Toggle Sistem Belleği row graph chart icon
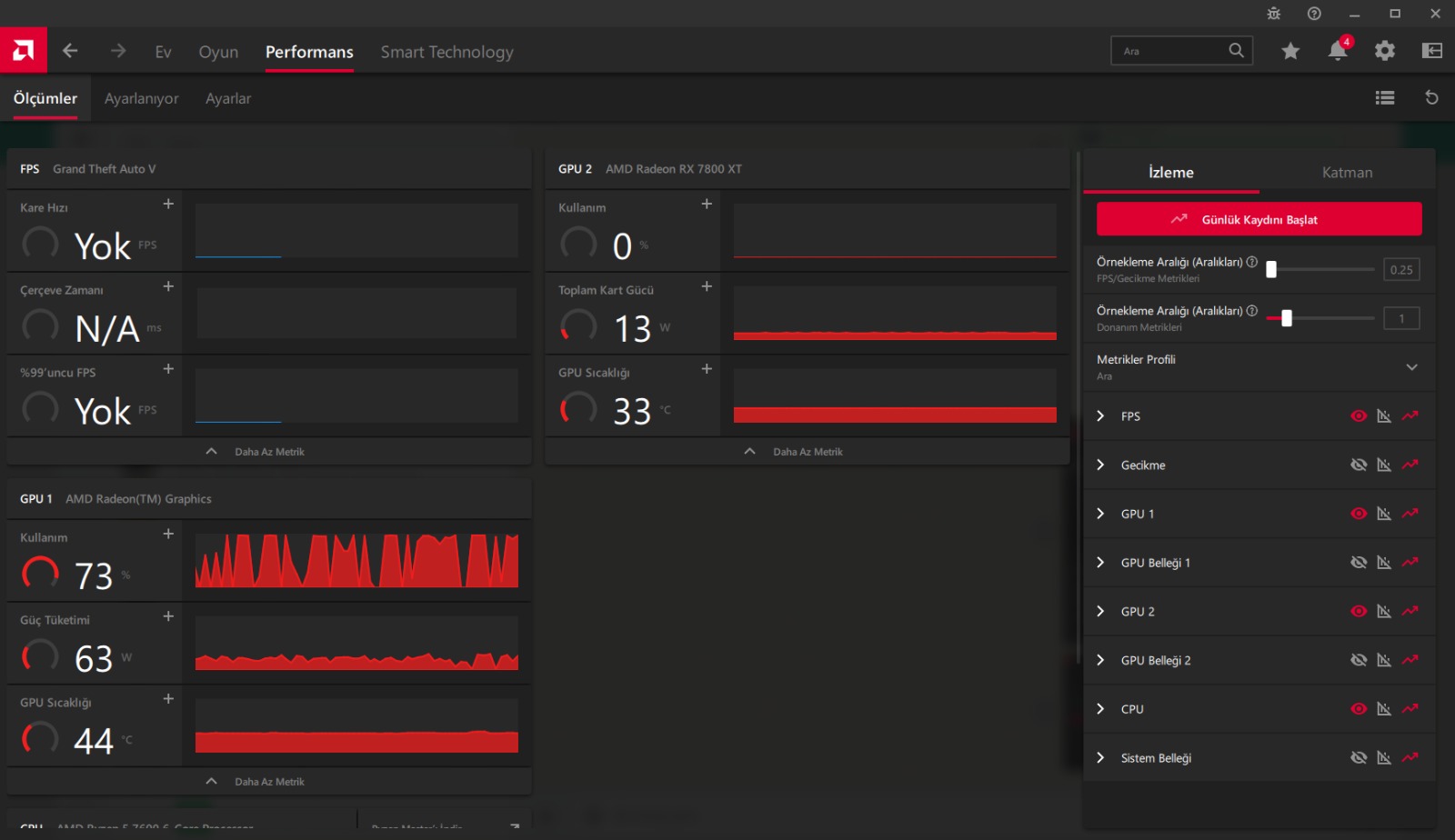 click(1384, 758)
